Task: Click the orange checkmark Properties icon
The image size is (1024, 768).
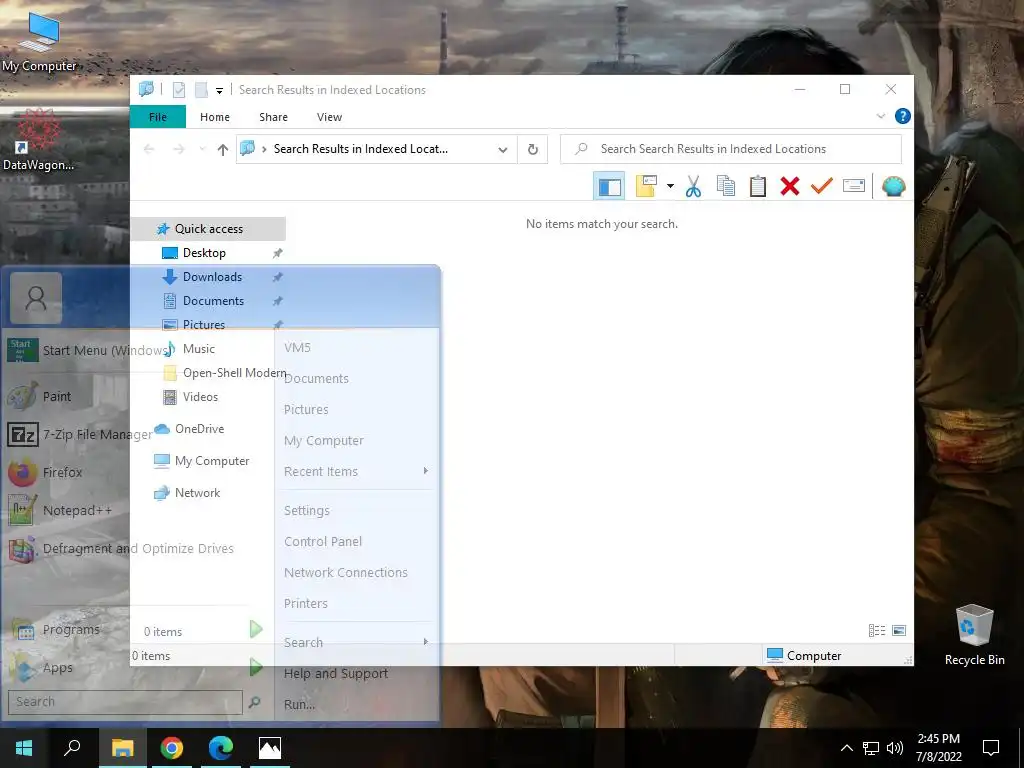Action: 821,187
